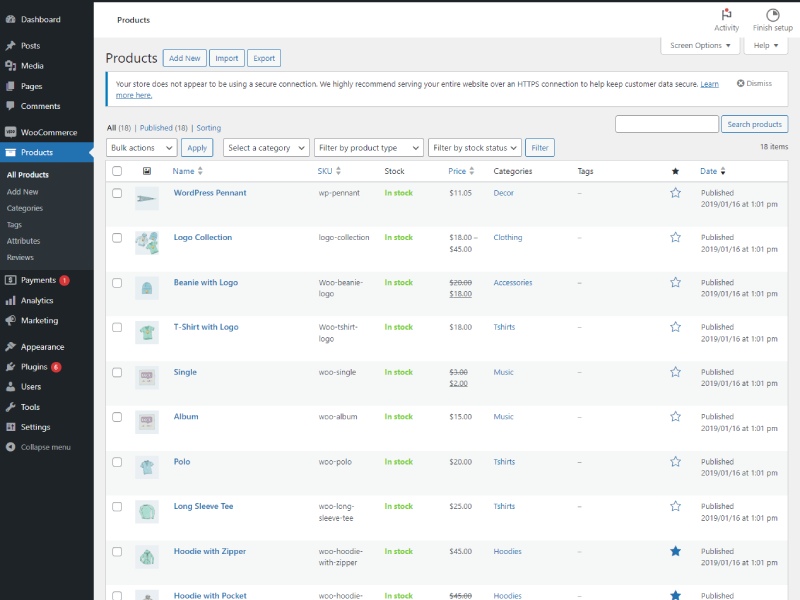Sort by the image thumbnail column icon
The width and height of the screenshot is (800, 600).
[x=147, y=171]
